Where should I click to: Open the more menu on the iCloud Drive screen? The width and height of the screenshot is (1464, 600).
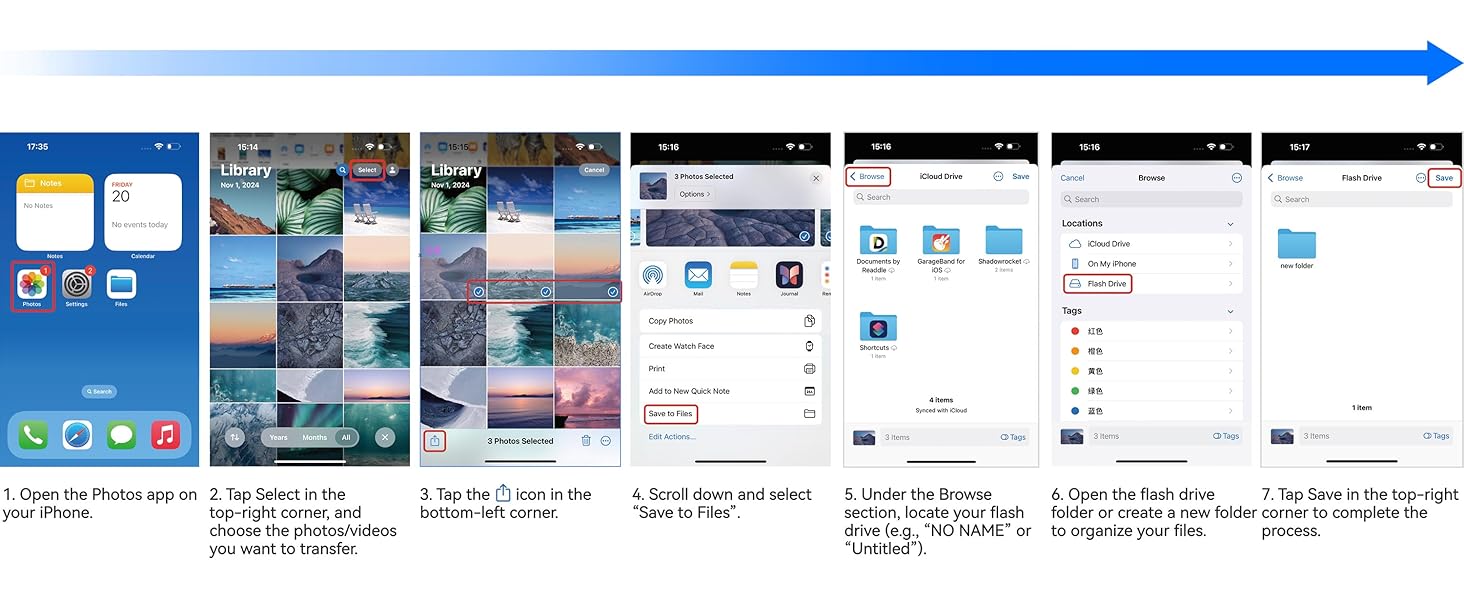pyautogui.click(x=998, y=176)
